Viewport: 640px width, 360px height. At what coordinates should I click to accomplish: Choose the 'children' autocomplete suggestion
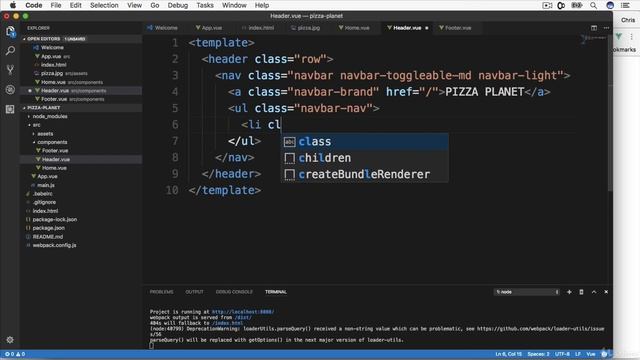pos(364,158)
